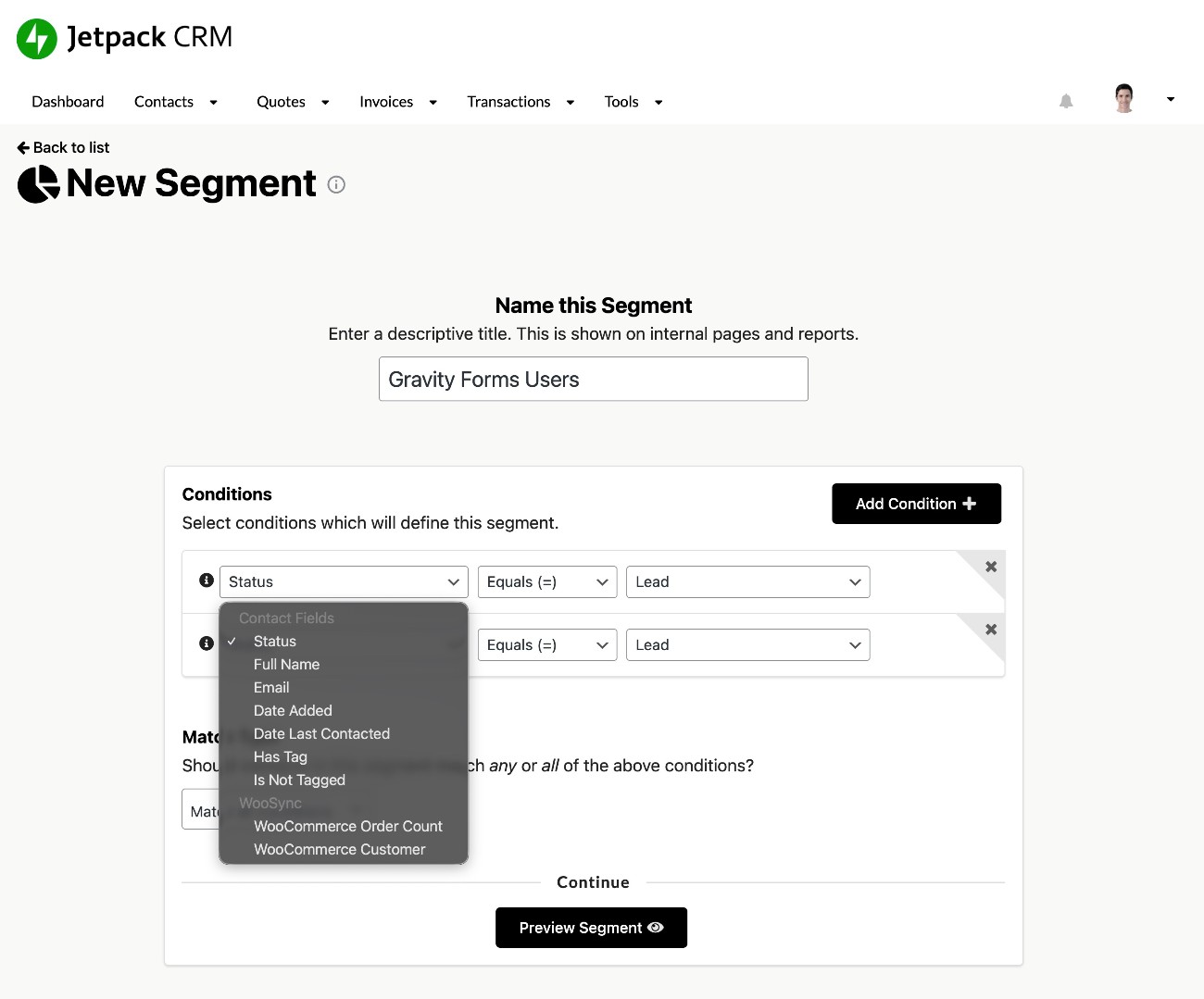Go to the Dashboard menu item
This screenshot has width=1204, height=999.
click(67, 101)
